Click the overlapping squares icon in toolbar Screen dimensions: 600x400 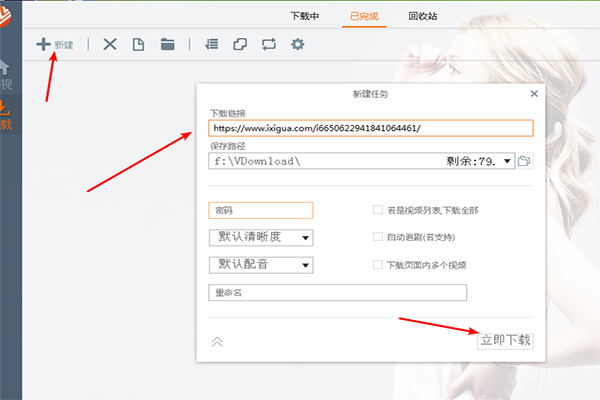240,44
